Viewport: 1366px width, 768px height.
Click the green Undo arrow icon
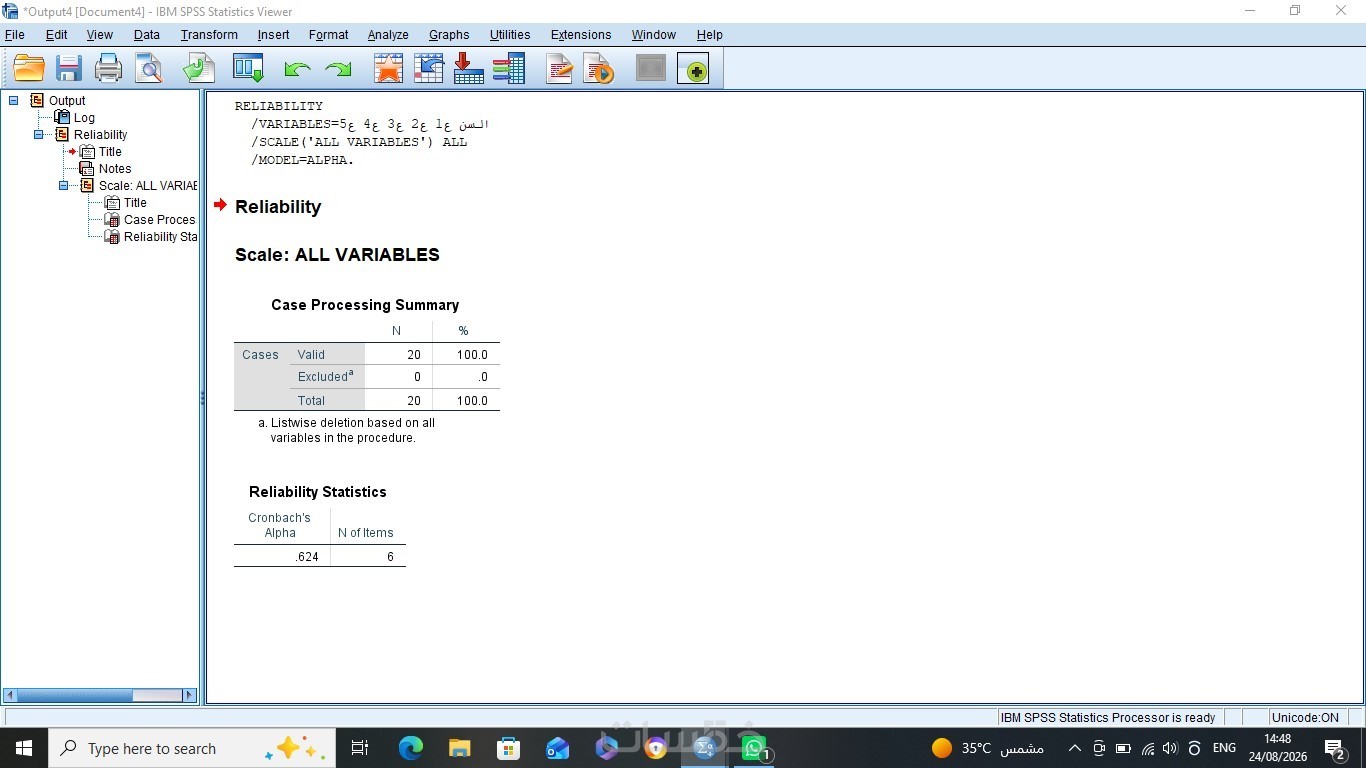[x=297, y=69]
